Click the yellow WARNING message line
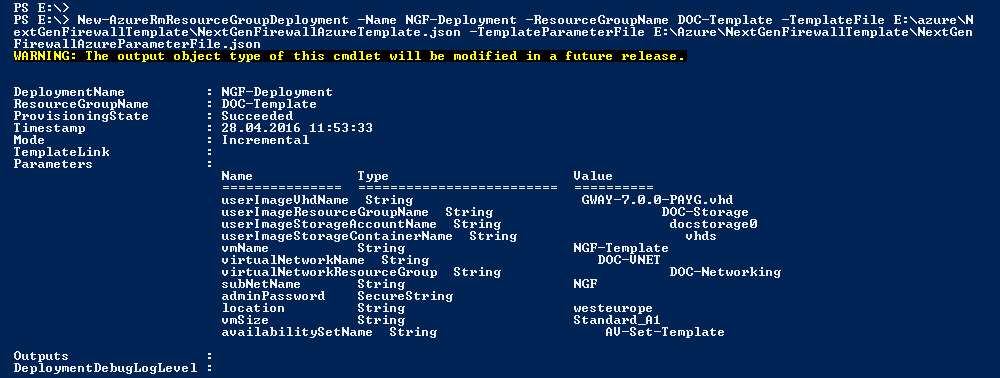Screen dimensions: 1000x378 click(349, 56)
